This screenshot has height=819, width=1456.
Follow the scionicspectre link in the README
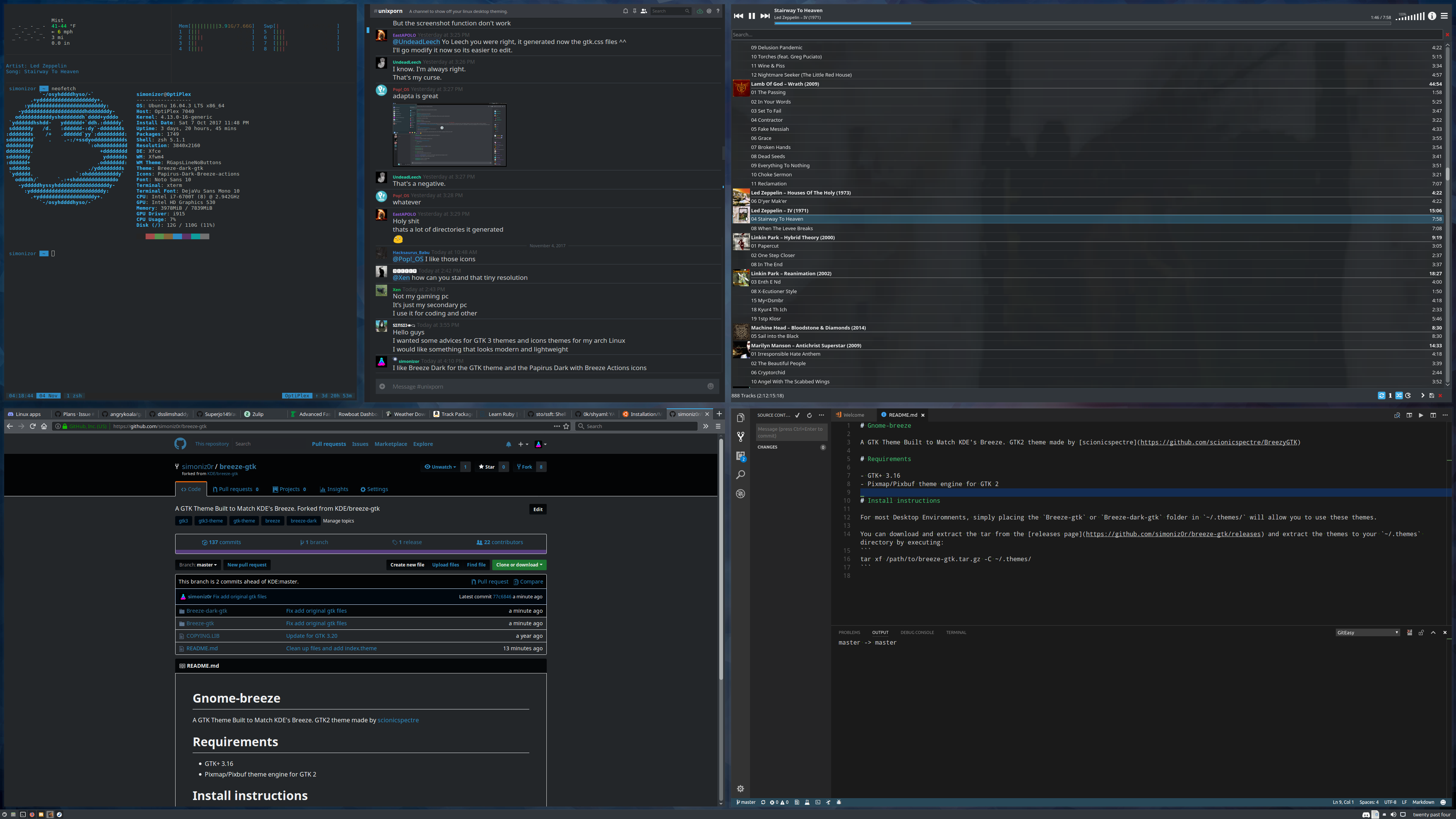pyautogui.click(x=398, y=720)
